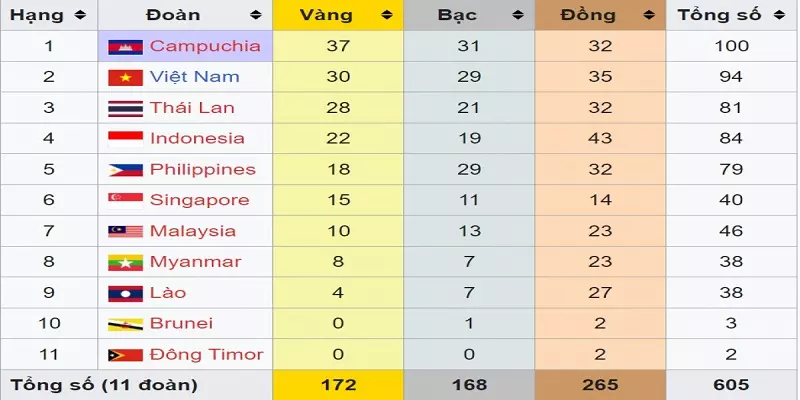The width and height of the screenshot is (800, 400).
Task: Sort table by Đoàn column arrows
Action: pos(256,15)
